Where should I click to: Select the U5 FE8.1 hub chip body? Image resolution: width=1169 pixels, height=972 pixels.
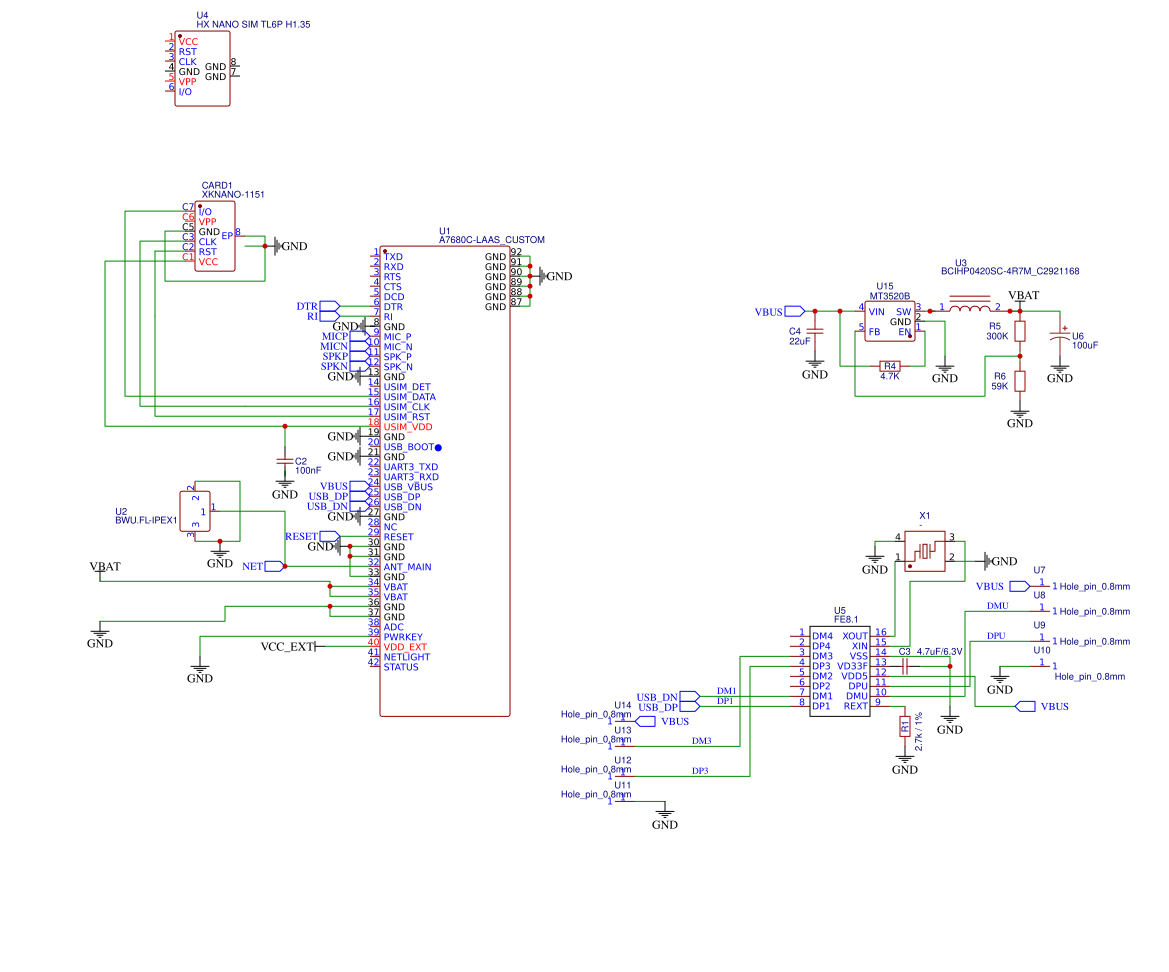coord(839,672)
